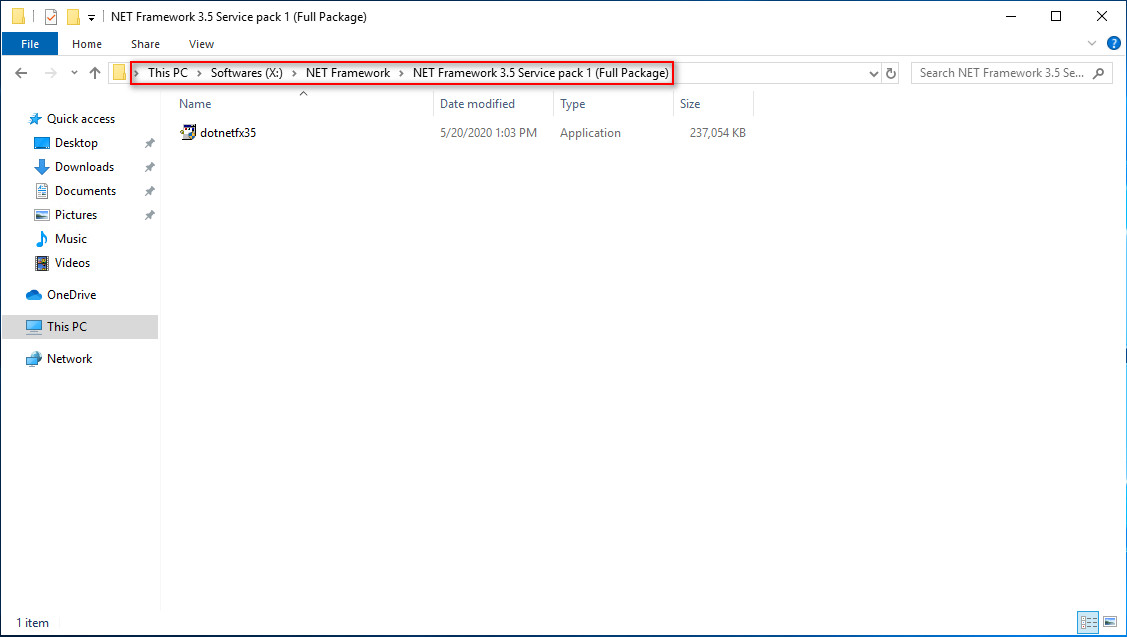Viewport: 1127px width, 637px height.
Task: Click the pin icon next to Downloads
Action: click(x=150, y=167)
